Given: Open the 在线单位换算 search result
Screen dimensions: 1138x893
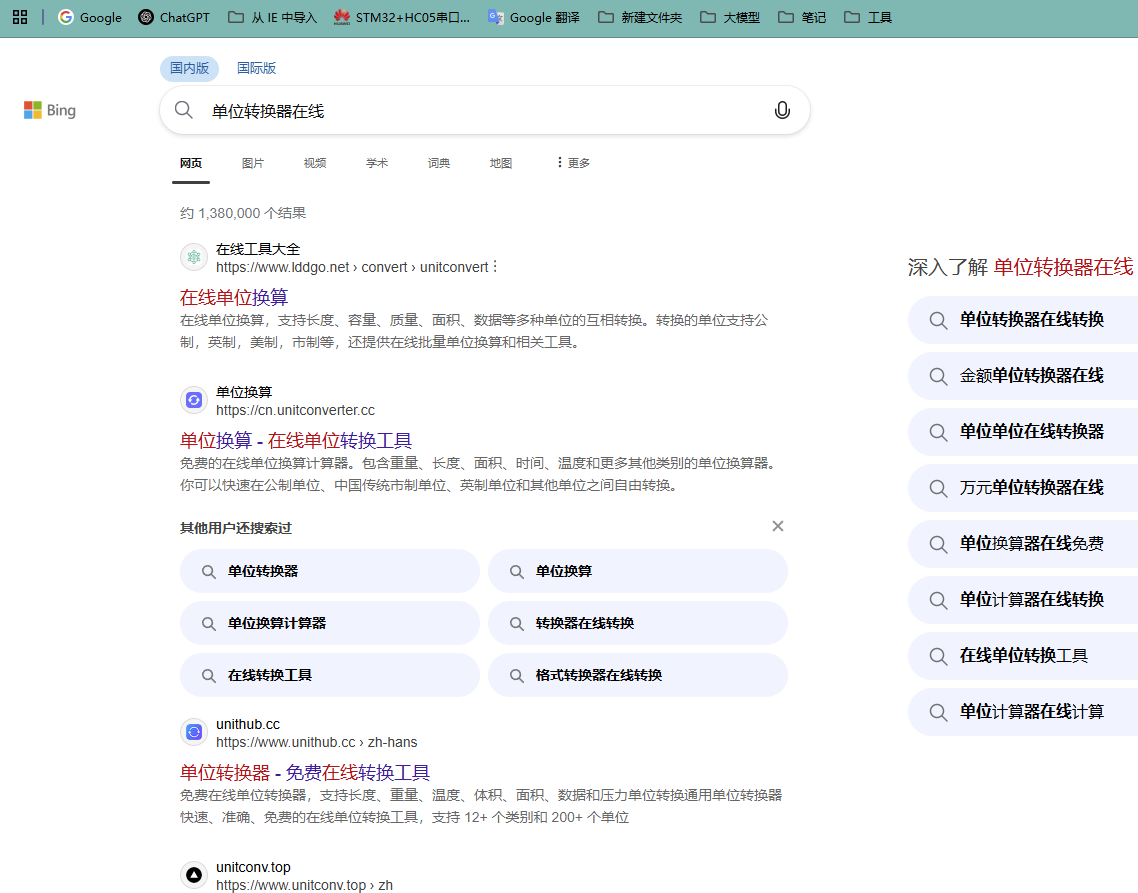Looking at the screenshot, I should pyautogui.click(x=233, y=297).
